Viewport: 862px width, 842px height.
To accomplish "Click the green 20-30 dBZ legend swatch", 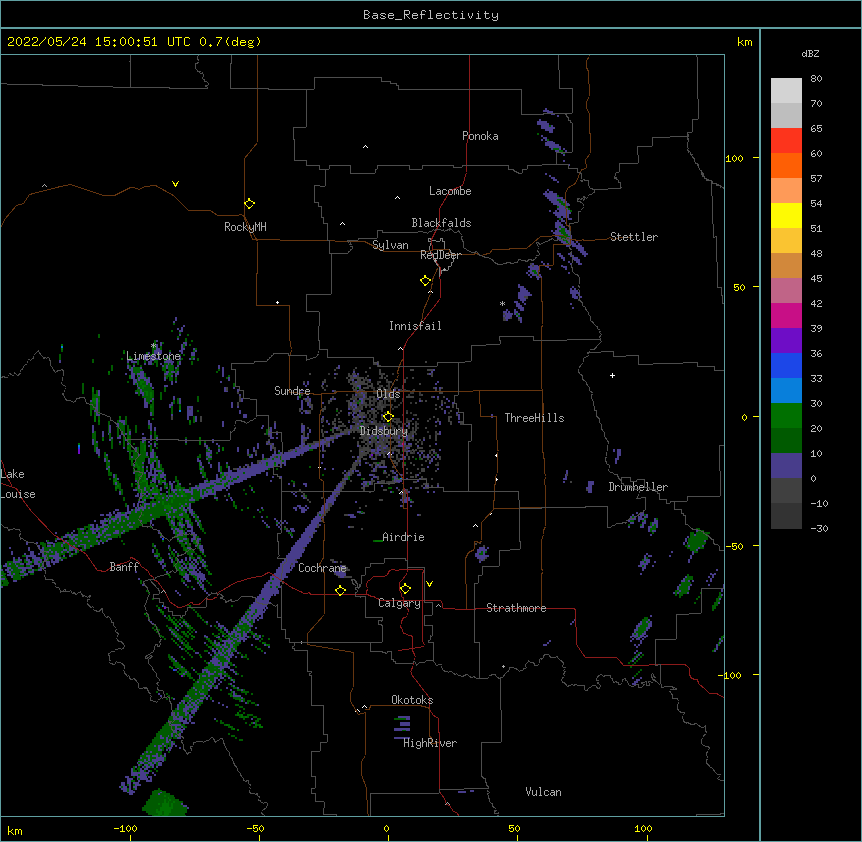I will (786, 416).
